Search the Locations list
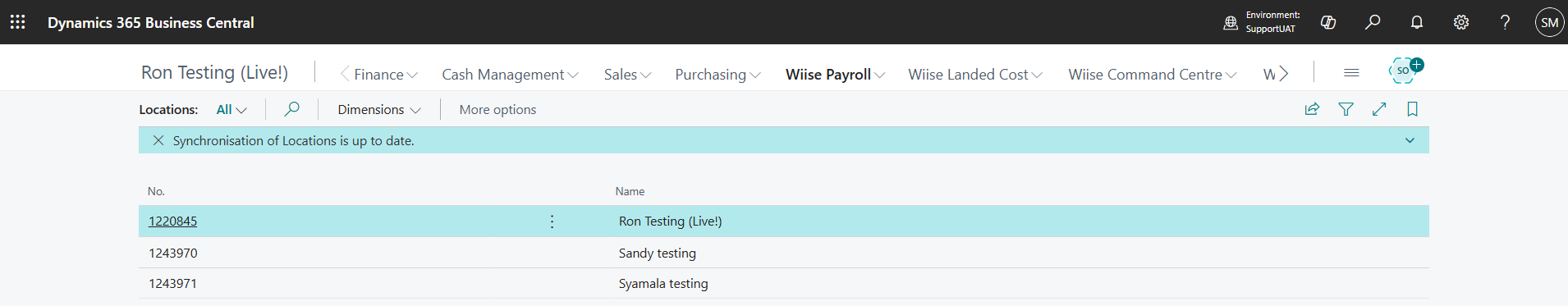 [291, 109]
